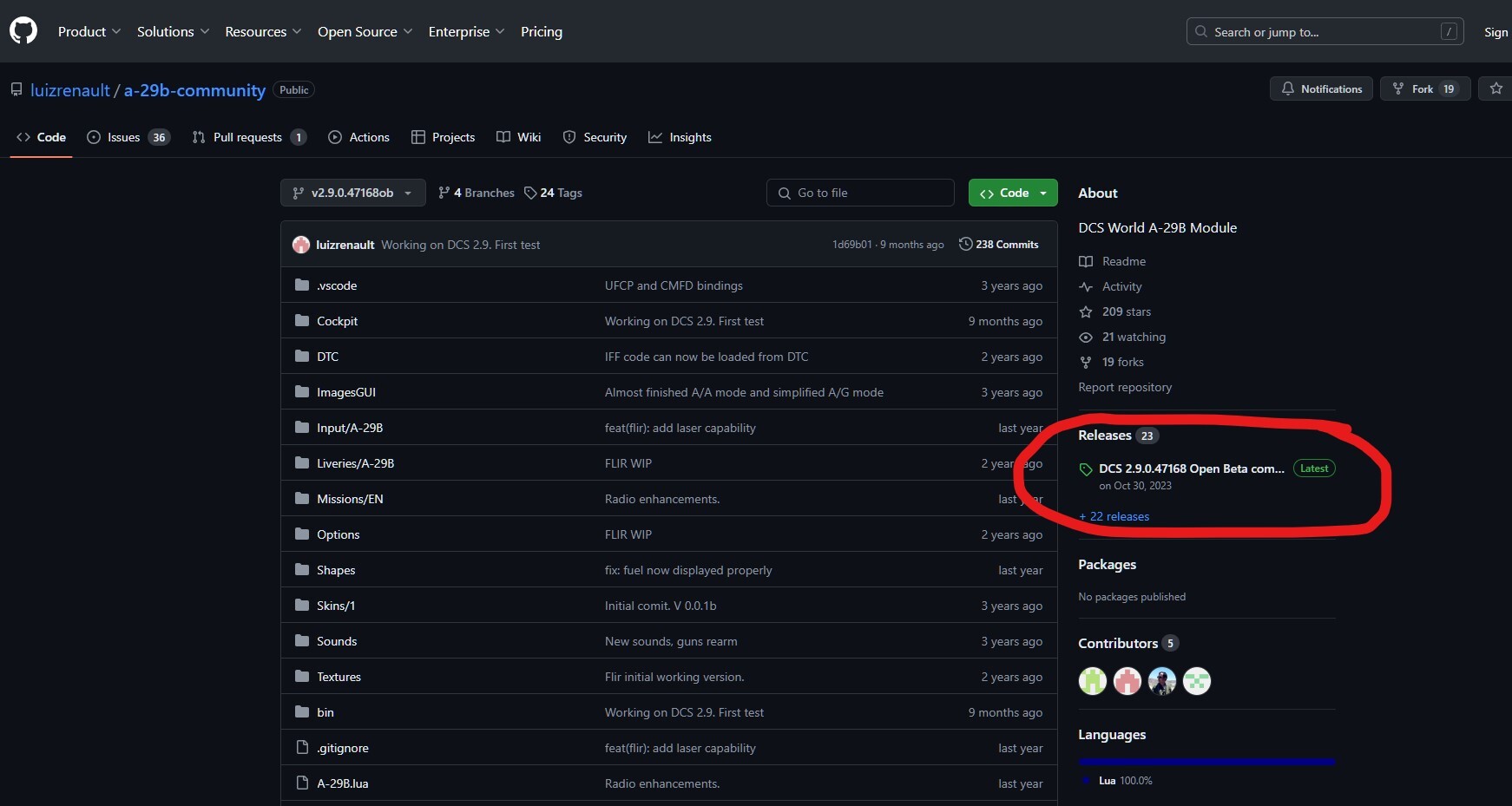
Task: Click the GitHub logo icon
Action: pos(23,31)
